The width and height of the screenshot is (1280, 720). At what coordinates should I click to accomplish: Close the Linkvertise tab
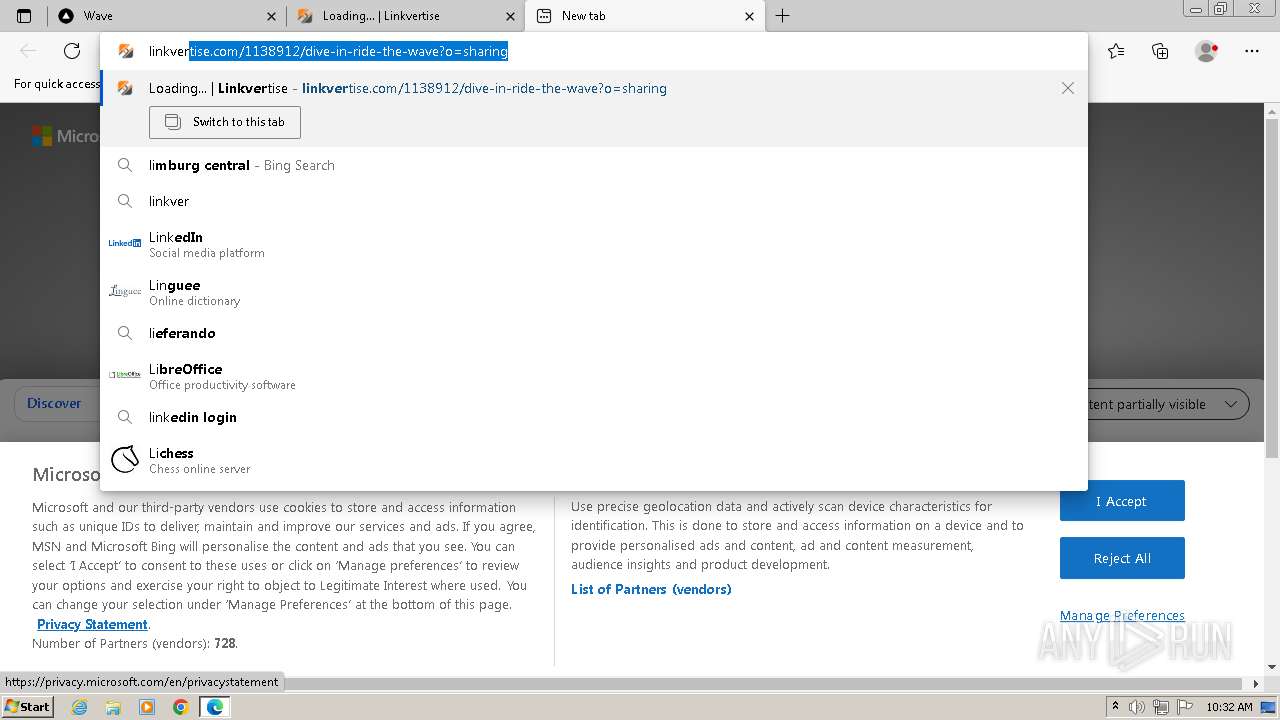511,16
